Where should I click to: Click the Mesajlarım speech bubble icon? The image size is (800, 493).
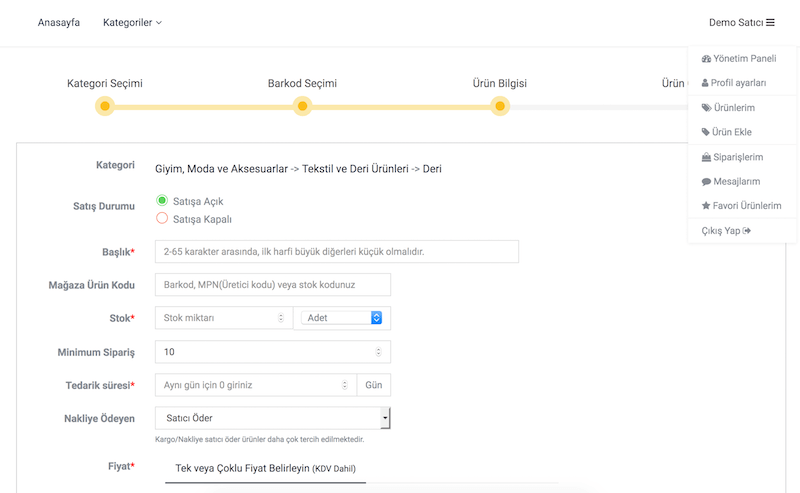tap(706, 182)
